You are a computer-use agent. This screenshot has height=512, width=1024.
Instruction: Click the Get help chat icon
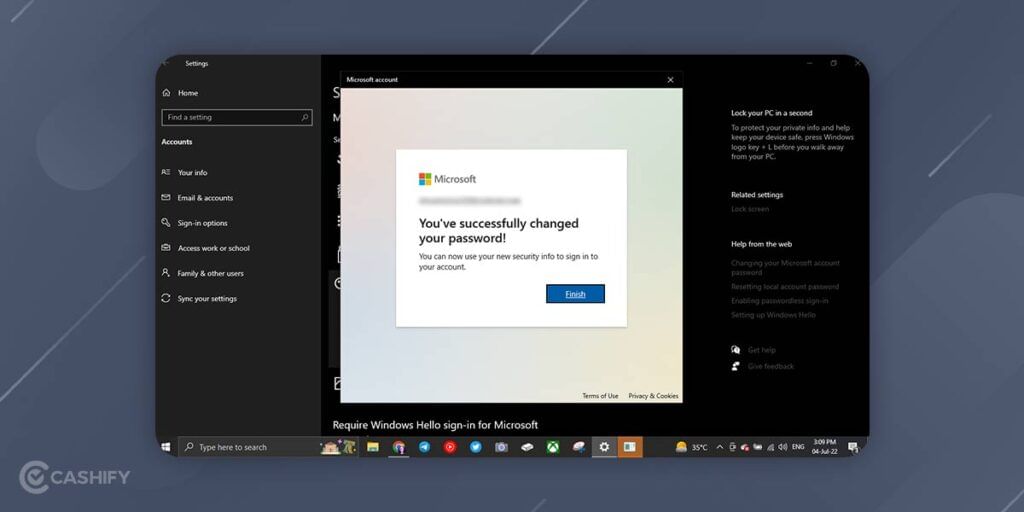(736, 350)
